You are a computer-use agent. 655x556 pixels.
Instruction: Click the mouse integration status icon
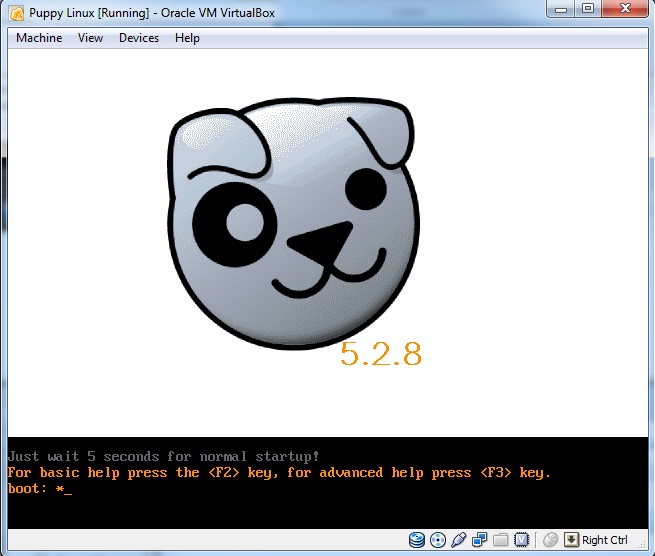point(550,540)
